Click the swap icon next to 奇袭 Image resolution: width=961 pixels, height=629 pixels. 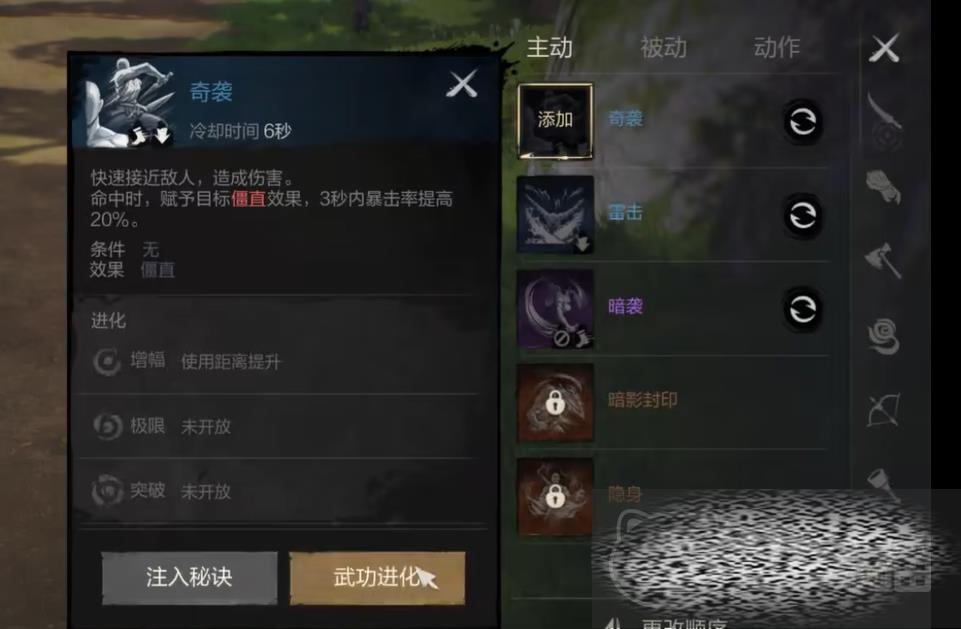point(802,121)
